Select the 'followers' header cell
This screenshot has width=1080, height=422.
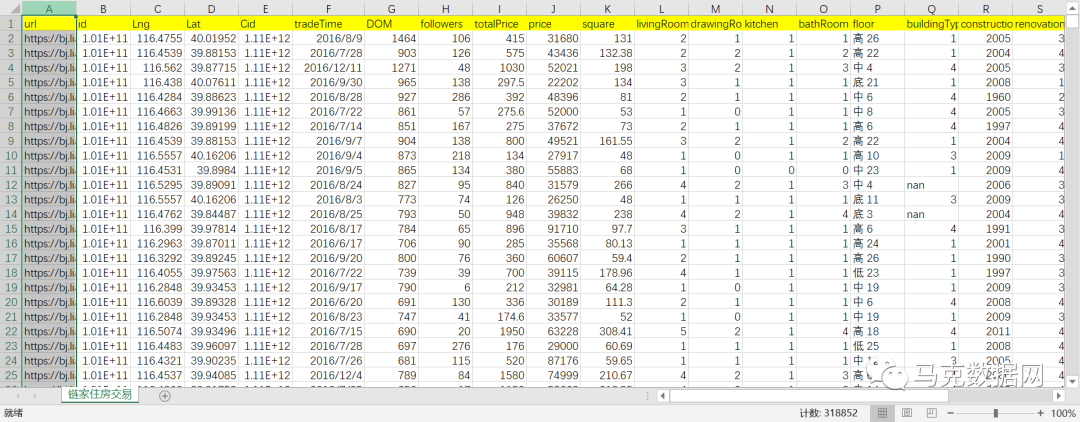click(445, 24)
